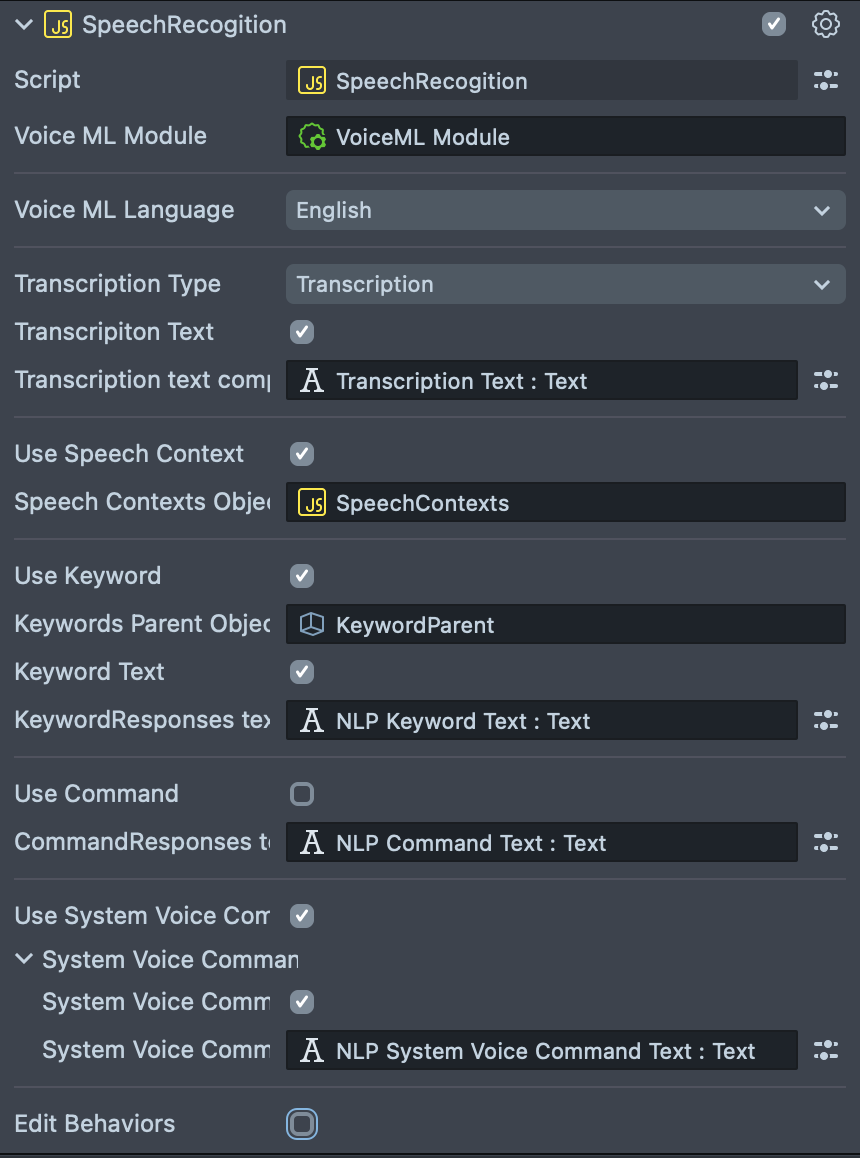Open the SpeechRecognition component settings gear

click(x=825, y=25)
